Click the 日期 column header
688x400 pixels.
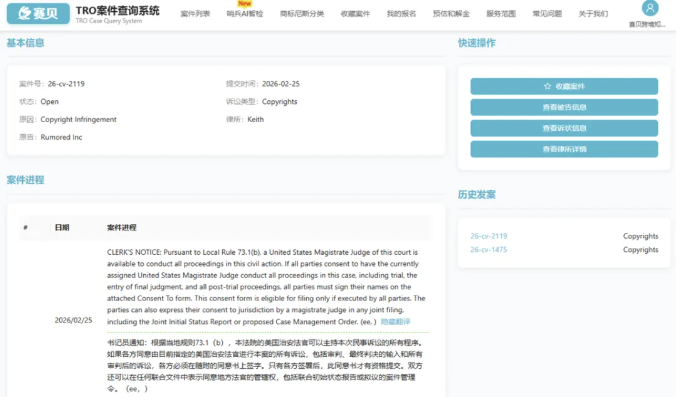[x=62, y=227]
